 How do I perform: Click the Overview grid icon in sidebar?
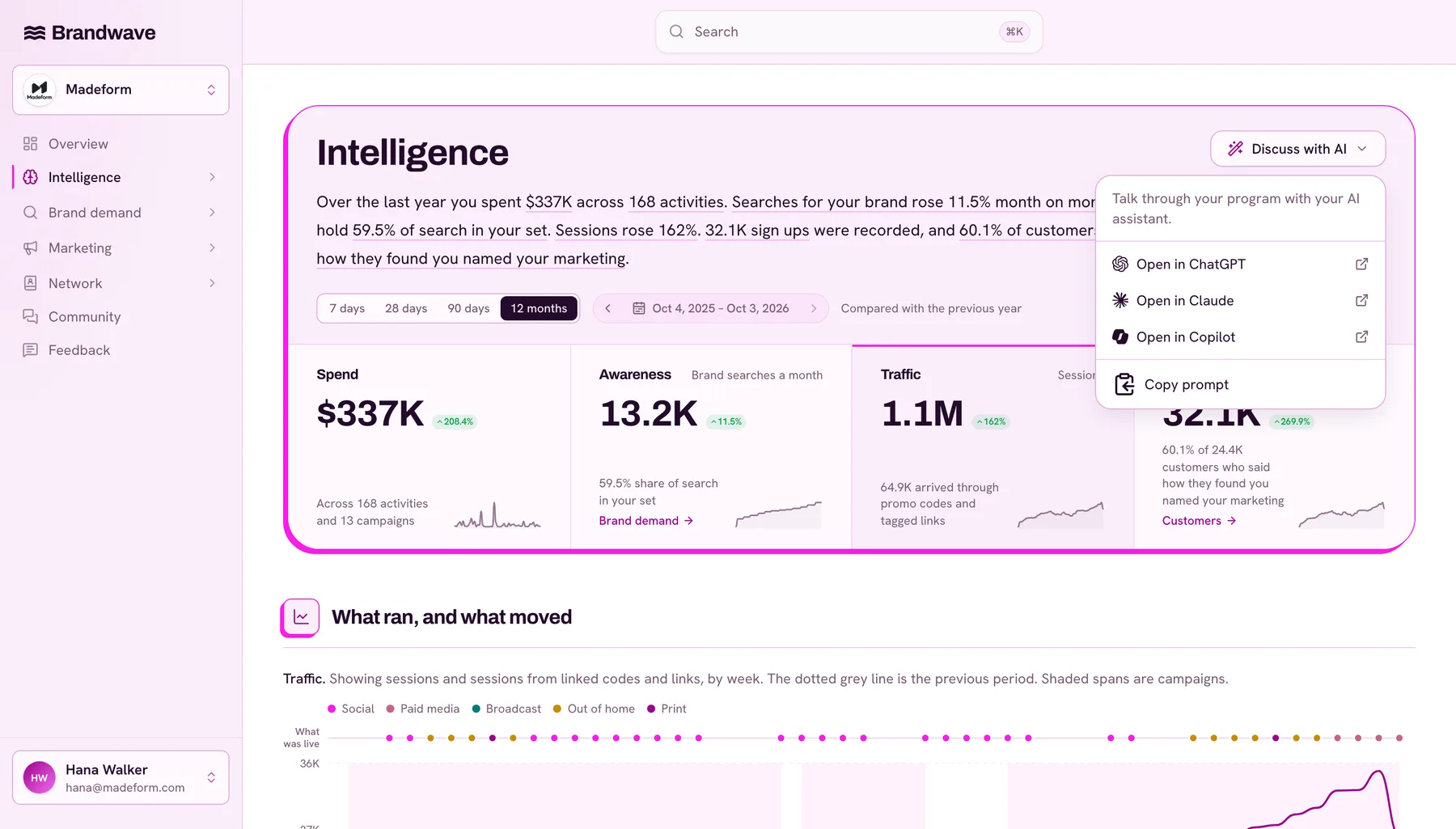click(x=31, y=144)
